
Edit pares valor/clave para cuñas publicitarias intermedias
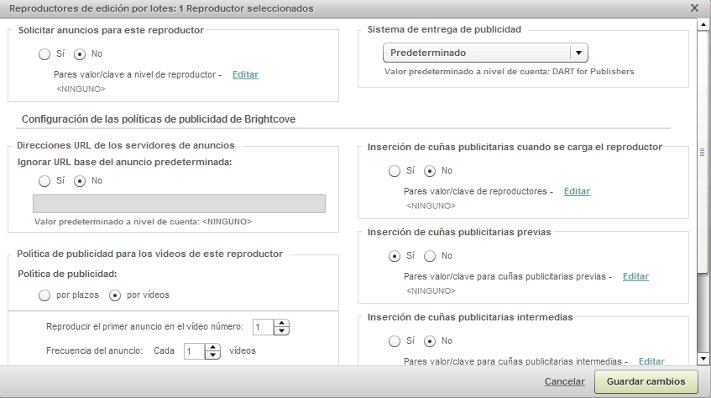point(652,361)
